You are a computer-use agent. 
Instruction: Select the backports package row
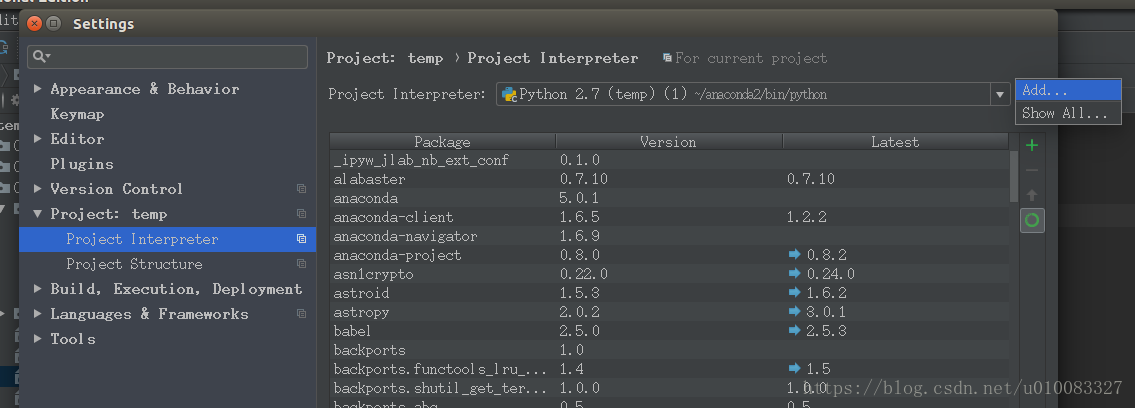coord(669,350)
